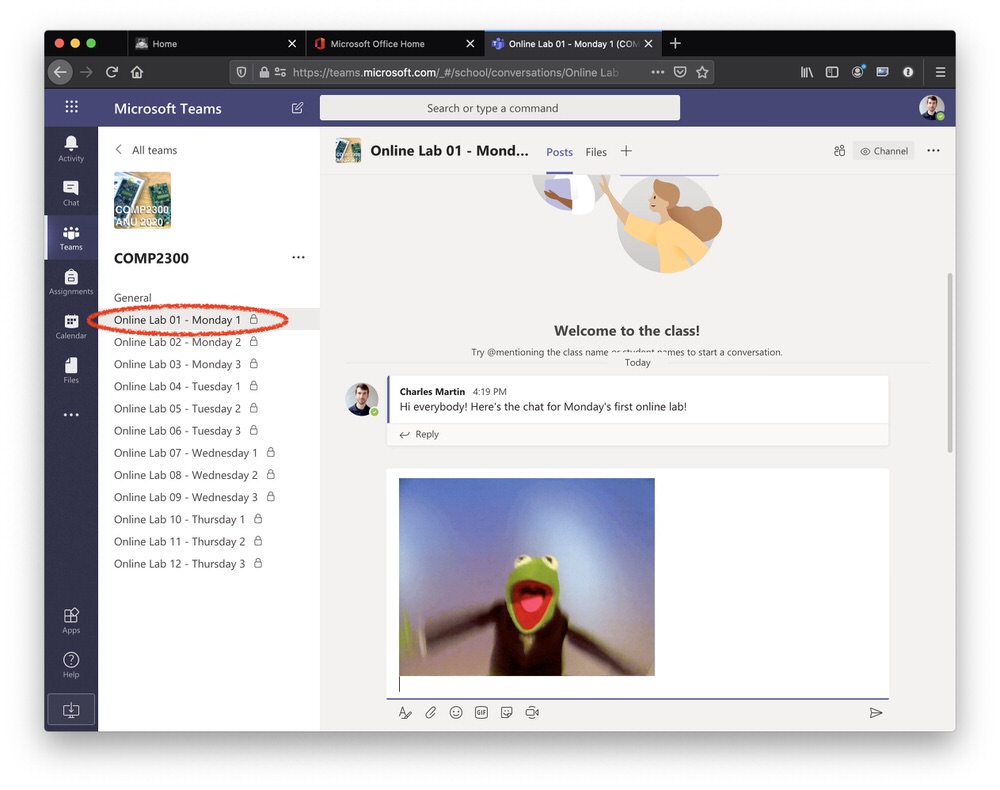
Task: Click the COMP2300 team picture thumbnail
Action: click(x=142, y=200)
